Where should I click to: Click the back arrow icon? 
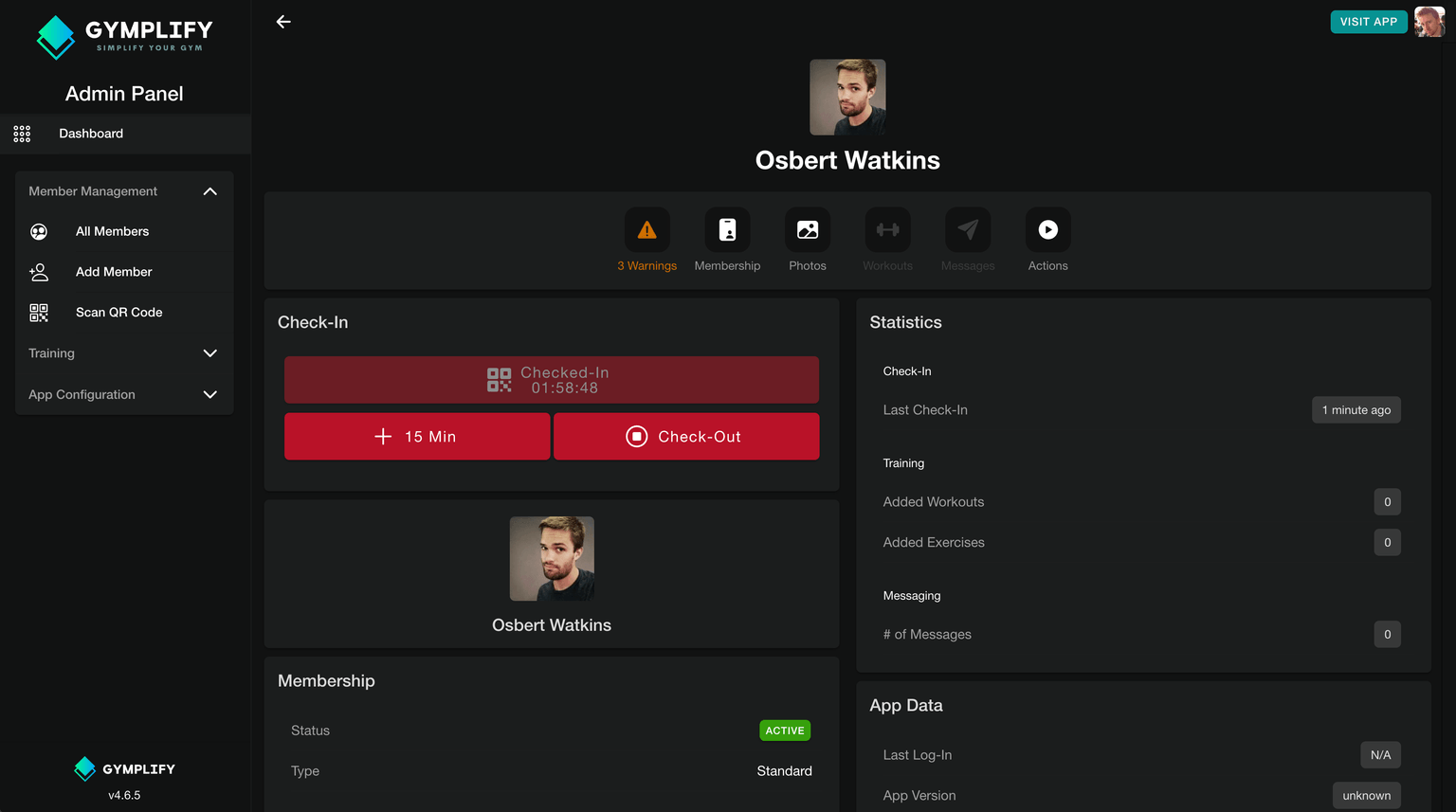click(283, 22)
